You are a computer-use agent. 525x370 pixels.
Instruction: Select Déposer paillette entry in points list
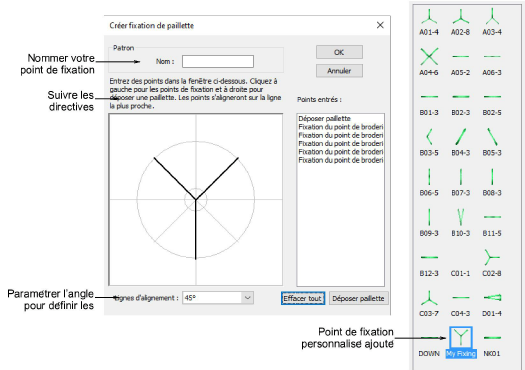(324, 119)
